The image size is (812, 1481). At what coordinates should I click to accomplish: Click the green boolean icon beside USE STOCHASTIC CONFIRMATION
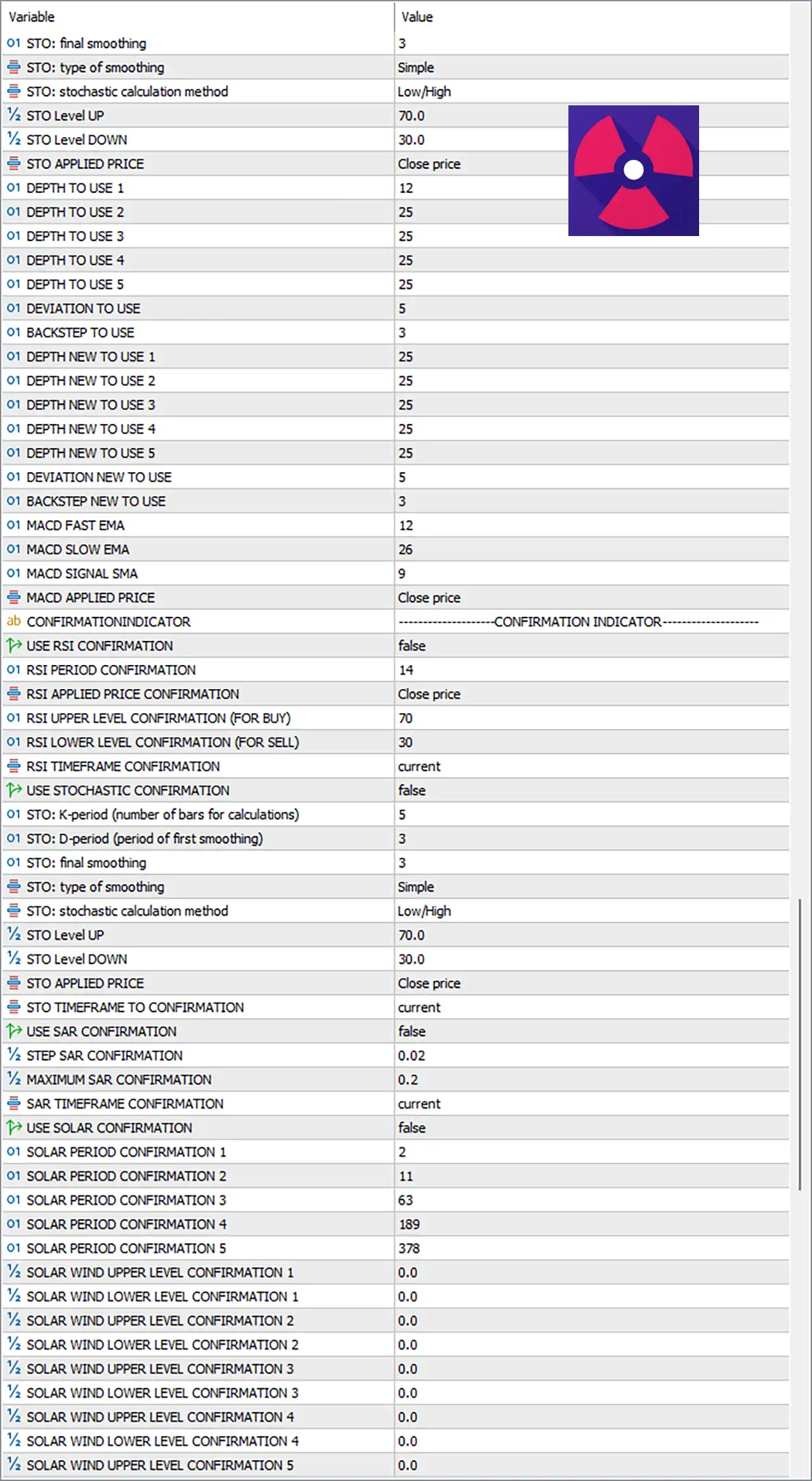(13, 791)
